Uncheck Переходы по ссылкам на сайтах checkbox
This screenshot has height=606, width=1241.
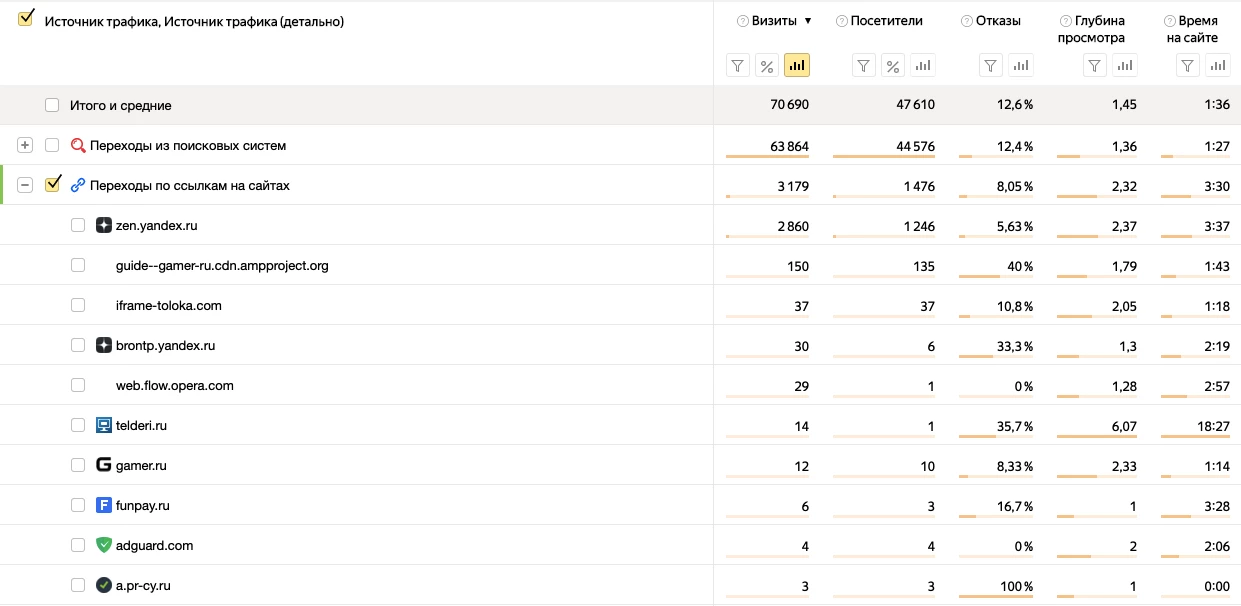tap(52, 185)
